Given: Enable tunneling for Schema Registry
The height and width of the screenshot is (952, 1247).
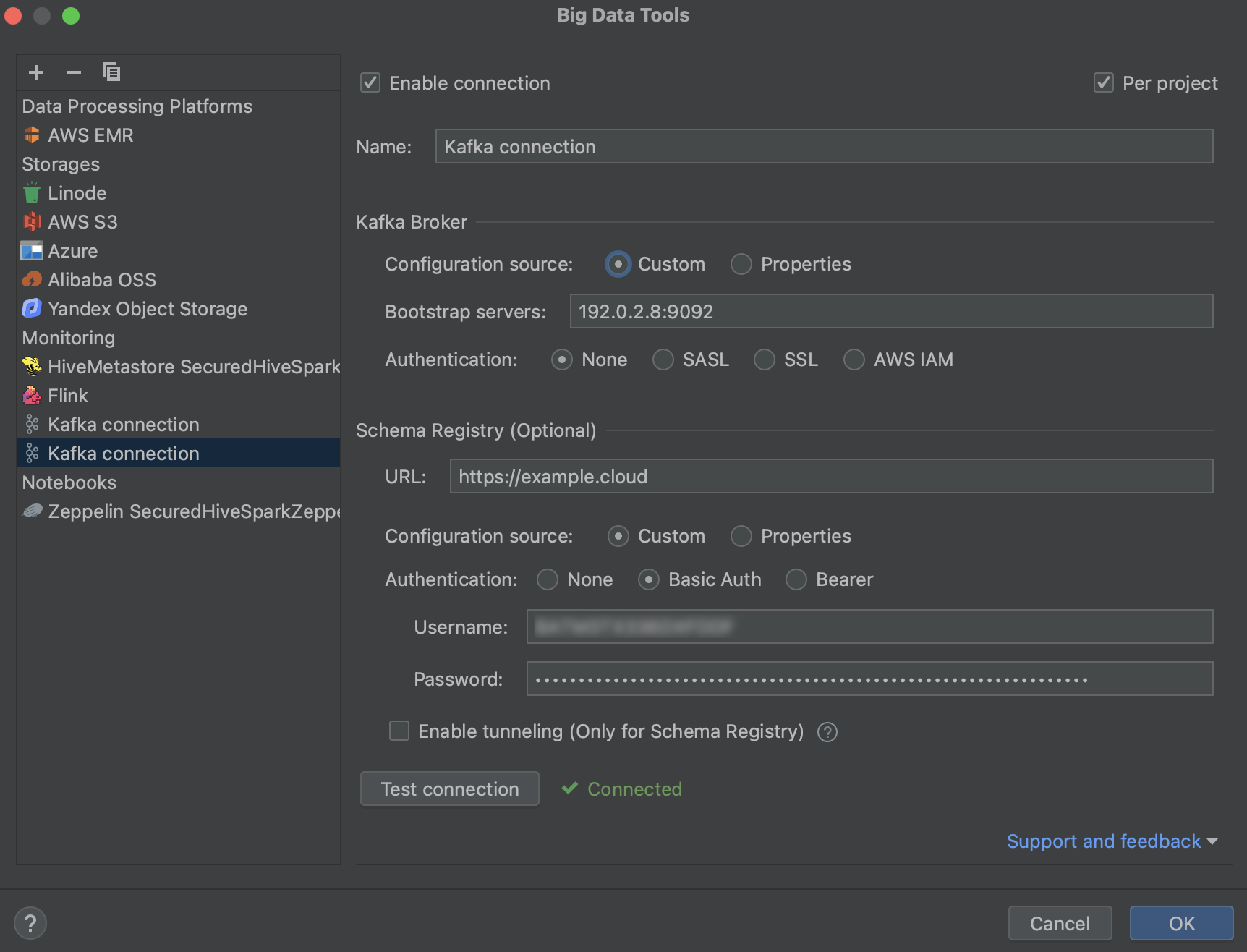Looking at the screenshot, I should point(399,731).
